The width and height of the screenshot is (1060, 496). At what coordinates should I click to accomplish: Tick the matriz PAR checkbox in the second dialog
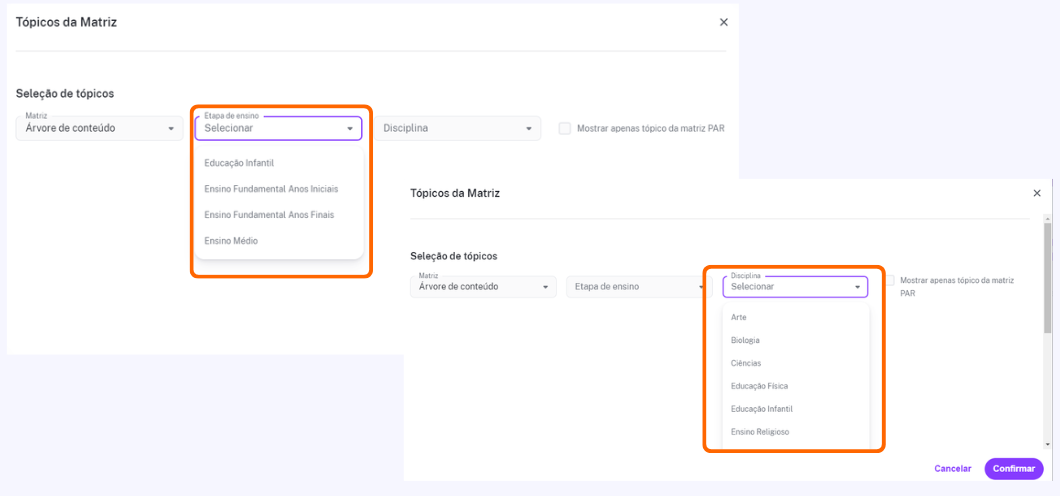pyautogui.click(x=890, y=280)
